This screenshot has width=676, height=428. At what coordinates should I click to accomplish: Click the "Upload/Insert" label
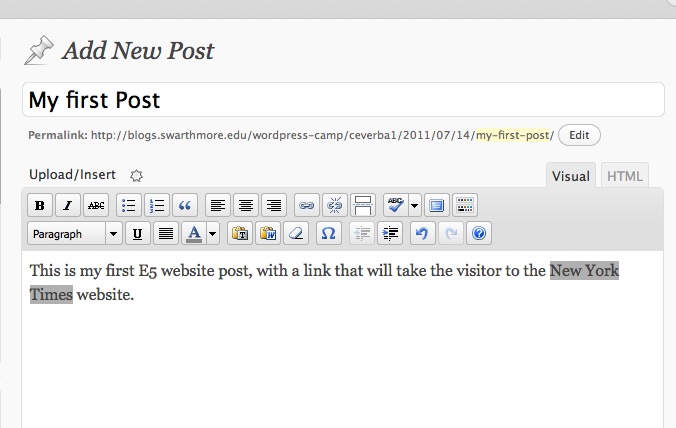[72, 175]
